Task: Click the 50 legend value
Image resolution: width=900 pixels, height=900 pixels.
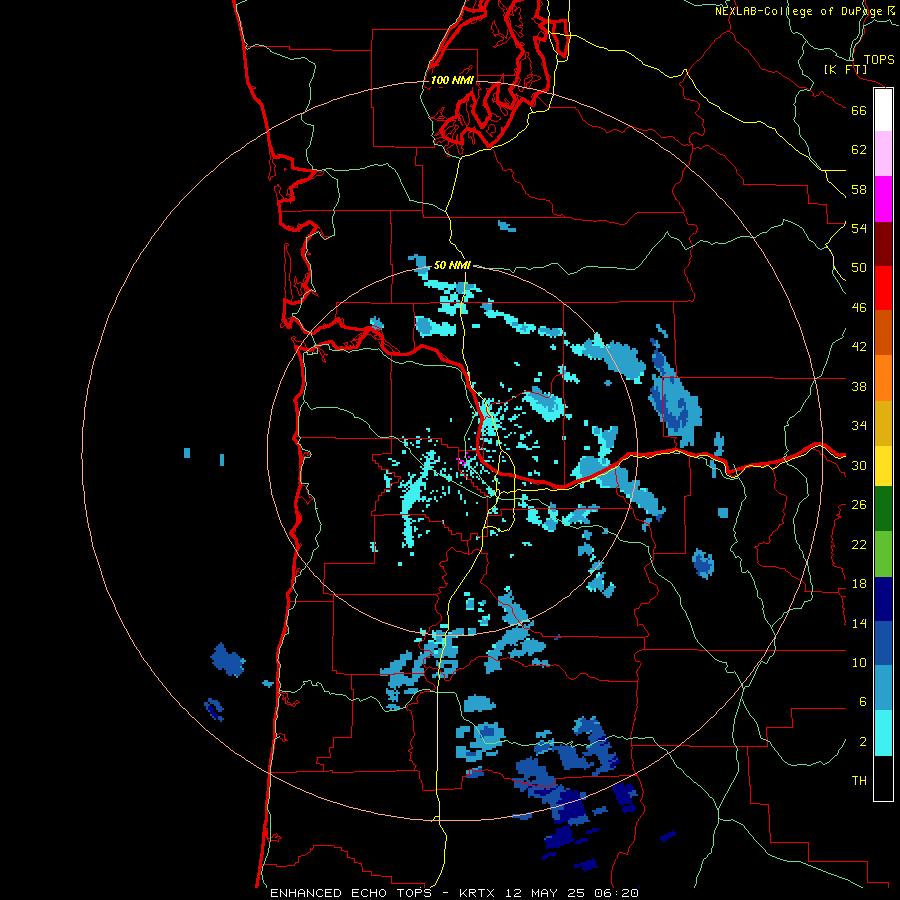Action: [x=859, y=268]
